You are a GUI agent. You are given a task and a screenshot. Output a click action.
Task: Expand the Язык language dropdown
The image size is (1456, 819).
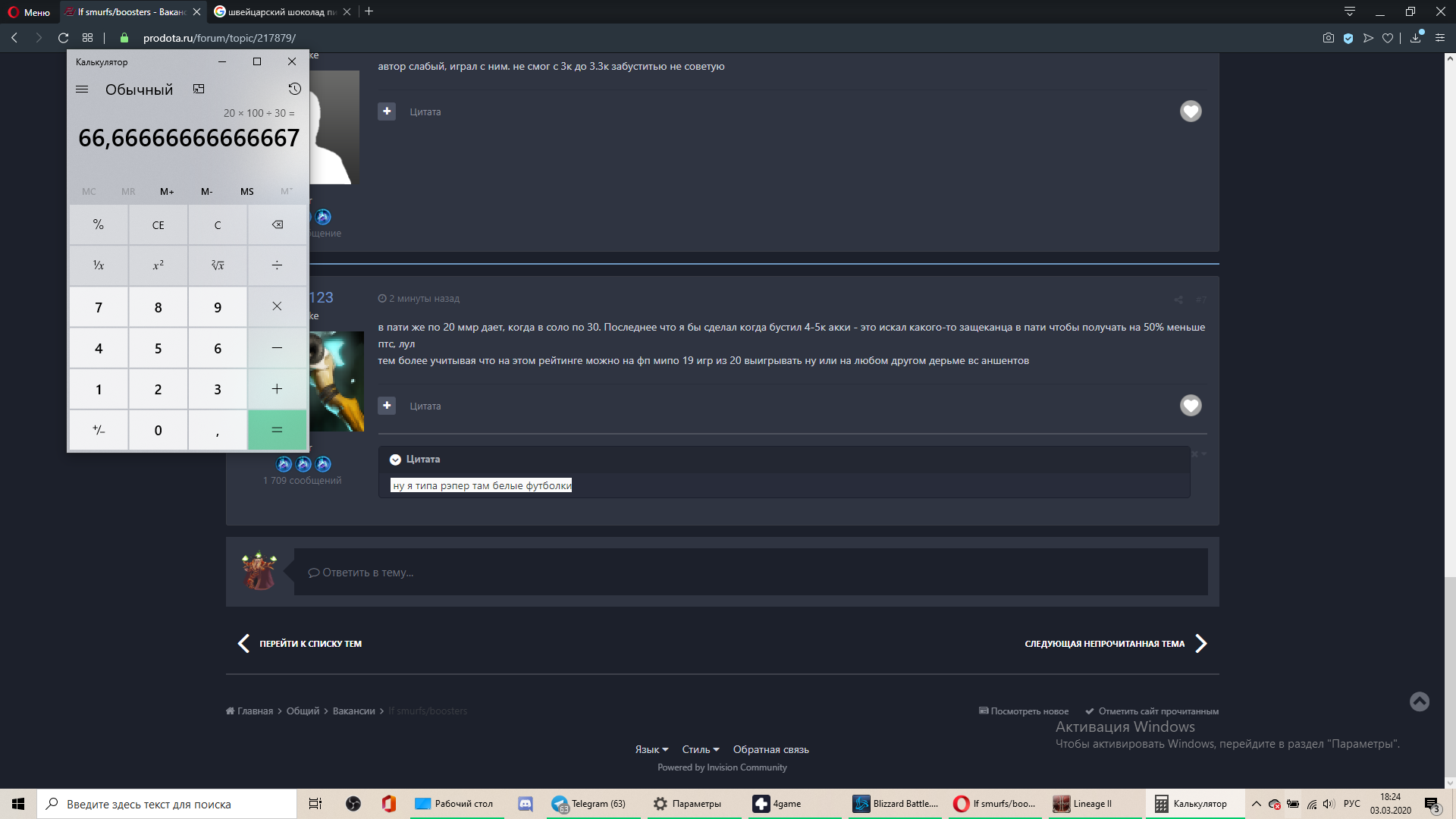click(x=651, y=749)
